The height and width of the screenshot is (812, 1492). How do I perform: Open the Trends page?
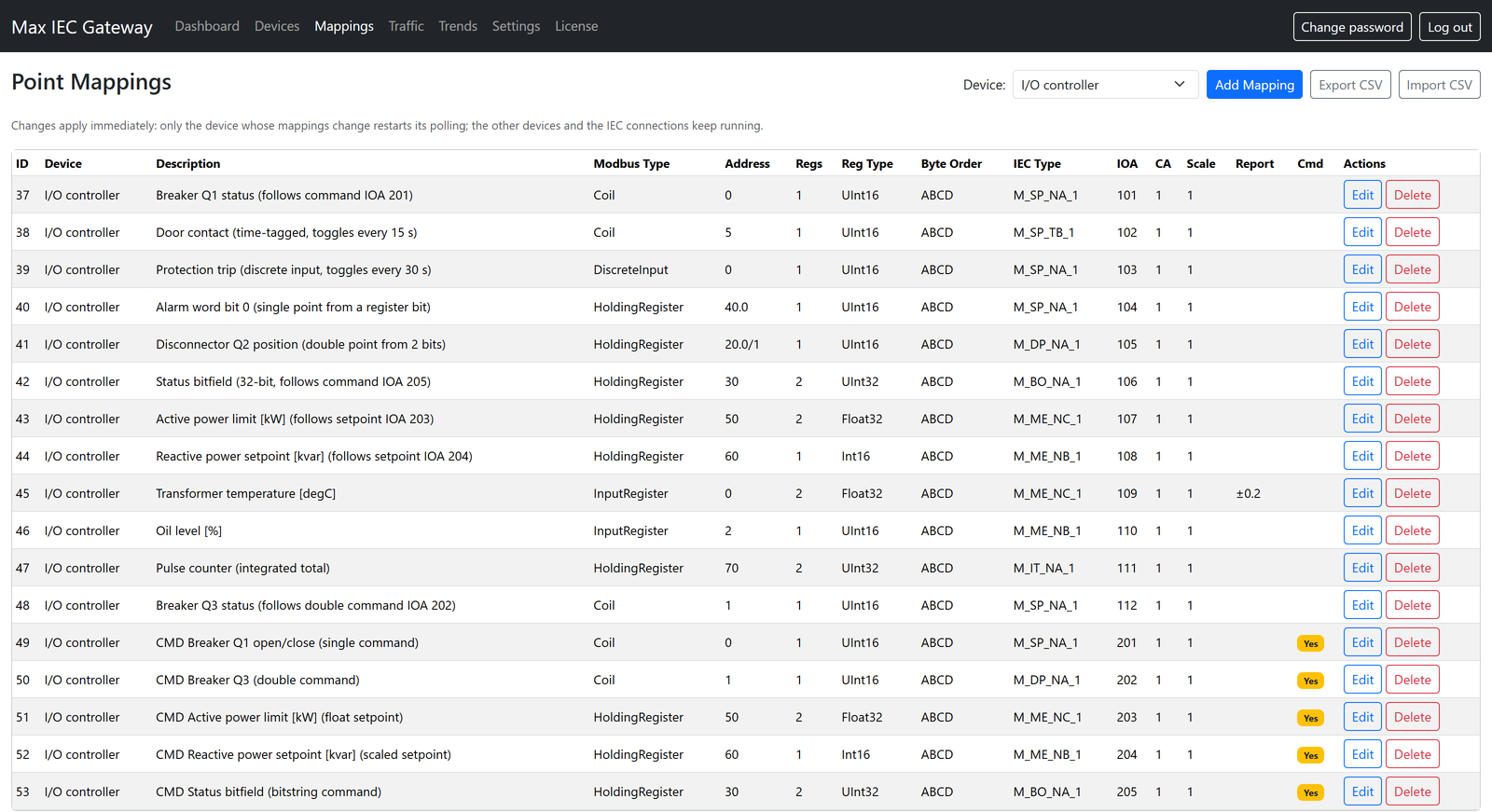tap(458, 26)
